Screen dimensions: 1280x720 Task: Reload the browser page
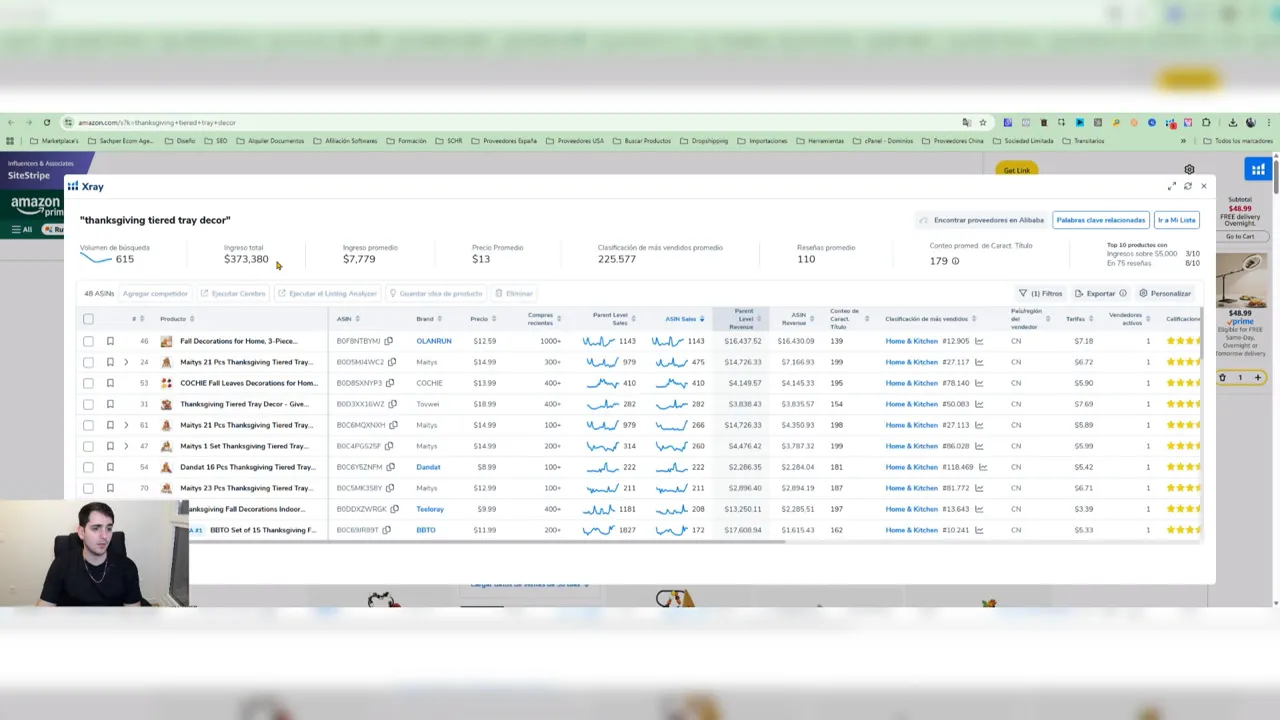46,122
